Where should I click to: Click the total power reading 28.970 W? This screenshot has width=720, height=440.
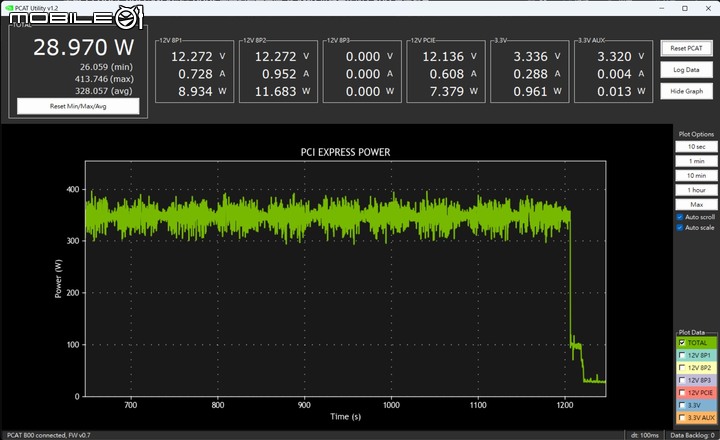(x=84, y=47)
